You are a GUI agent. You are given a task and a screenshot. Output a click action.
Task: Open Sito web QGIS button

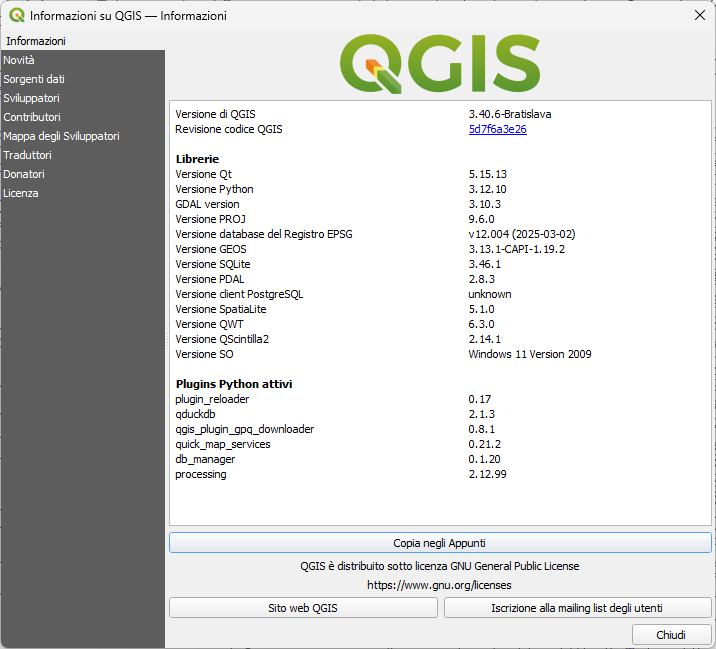pos(303,608)
